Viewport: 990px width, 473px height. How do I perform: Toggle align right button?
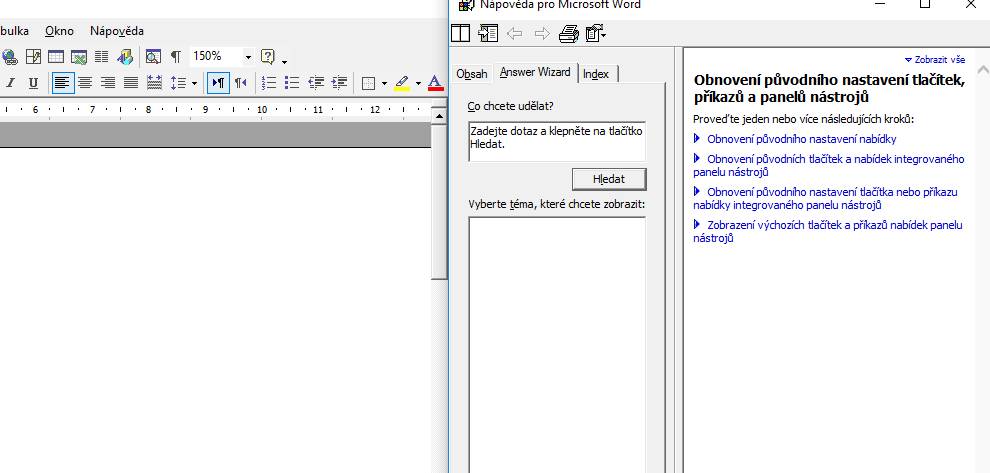click(x=108, y=83)
